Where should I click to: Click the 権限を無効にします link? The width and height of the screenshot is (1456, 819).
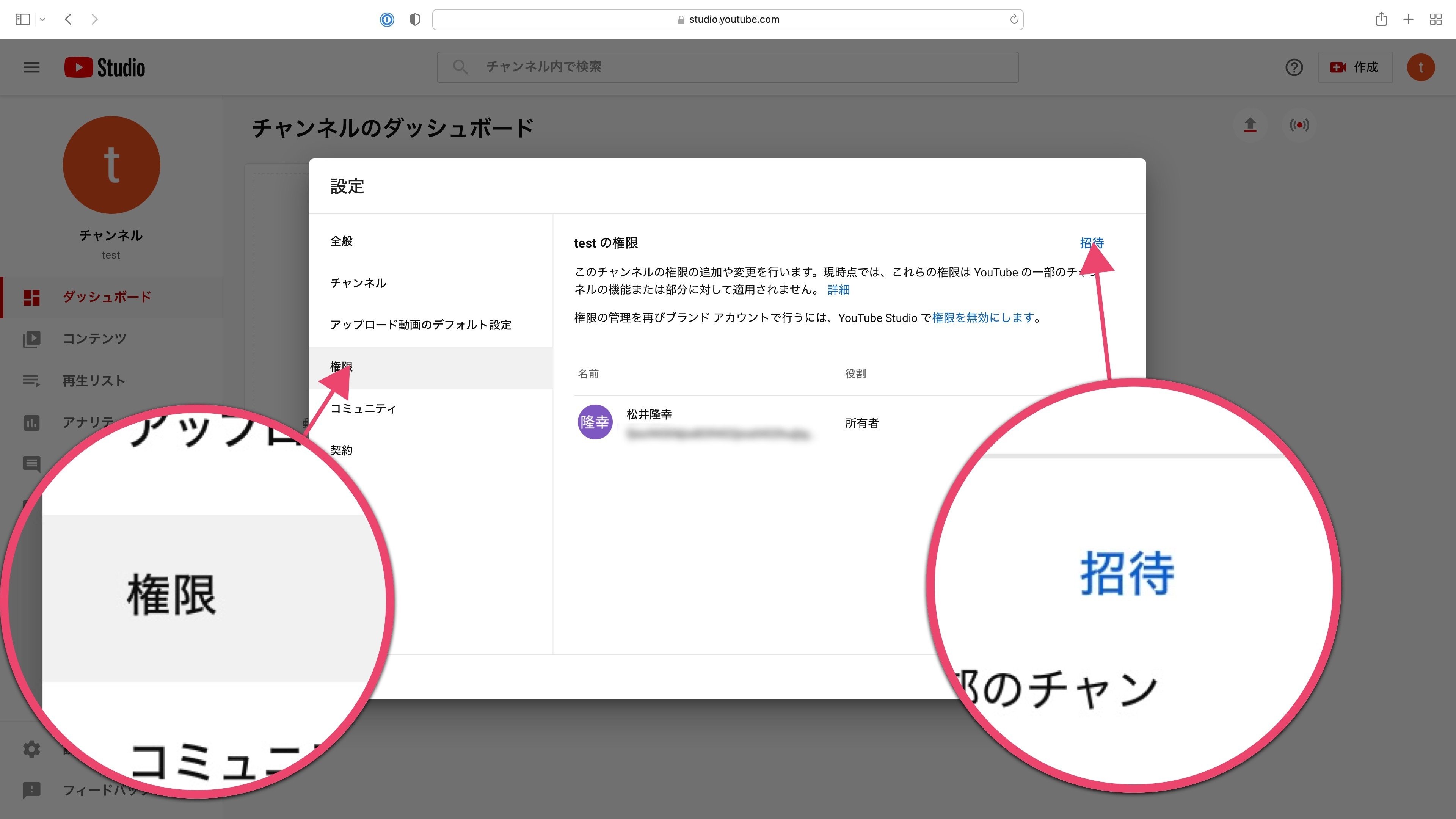(983, 318)
